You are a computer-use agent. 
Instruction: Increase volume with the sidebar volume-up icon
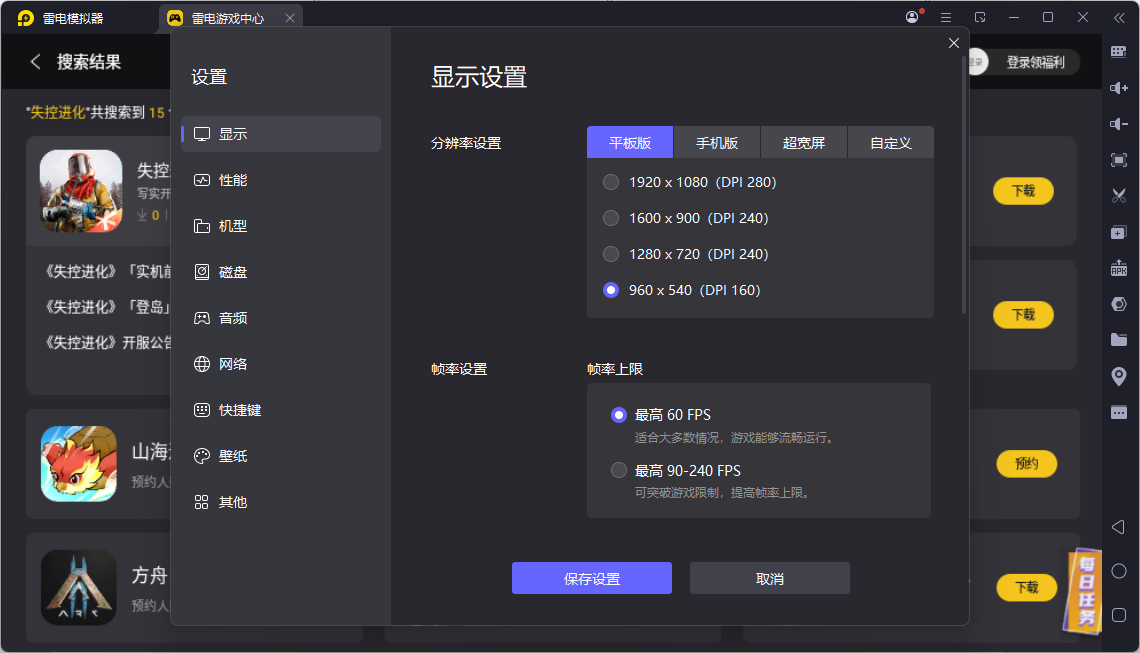(x=1119, y=88)
